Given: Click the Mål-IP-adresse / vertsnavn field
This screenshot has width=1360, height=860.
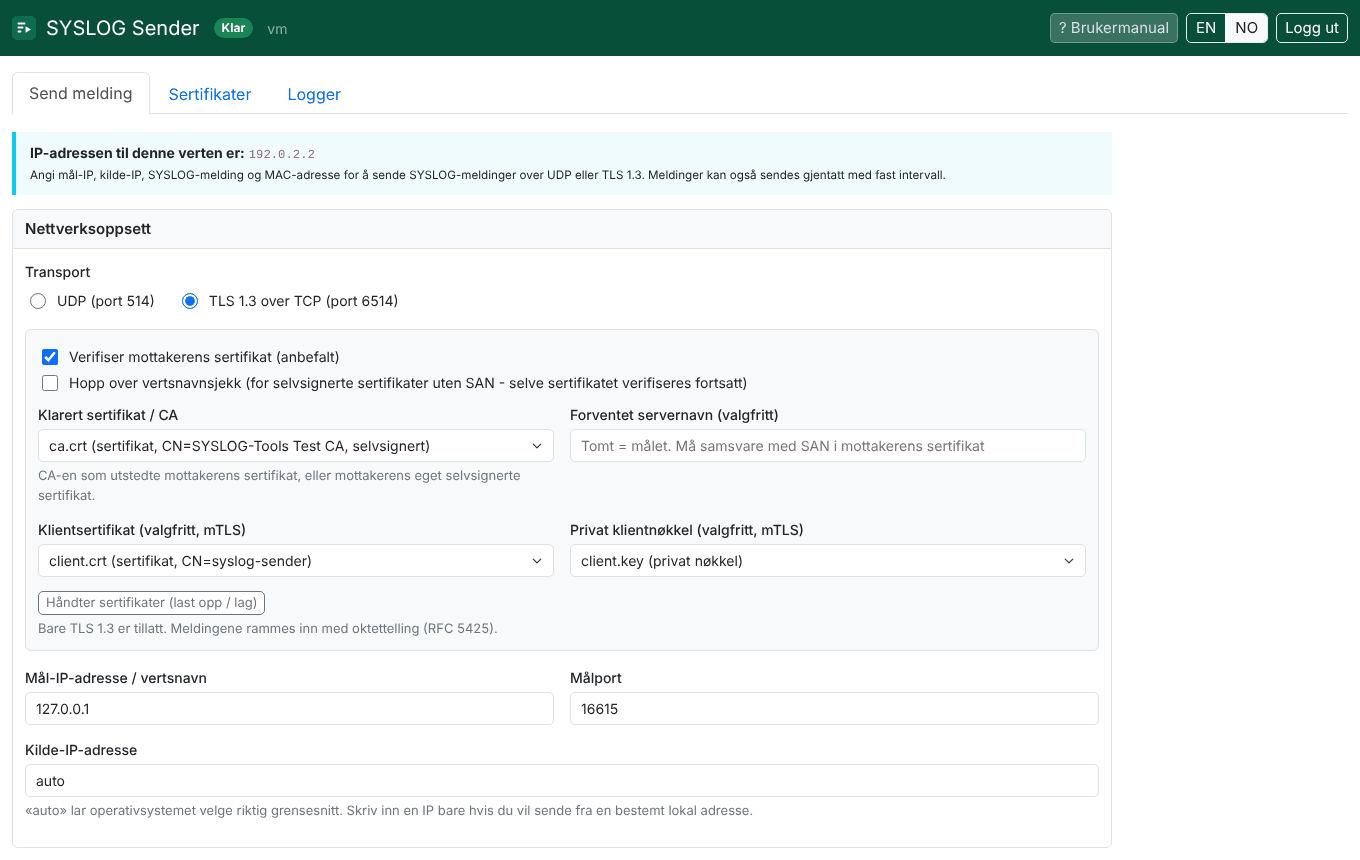Looking at the screenshot, I should tap(289, 709).
